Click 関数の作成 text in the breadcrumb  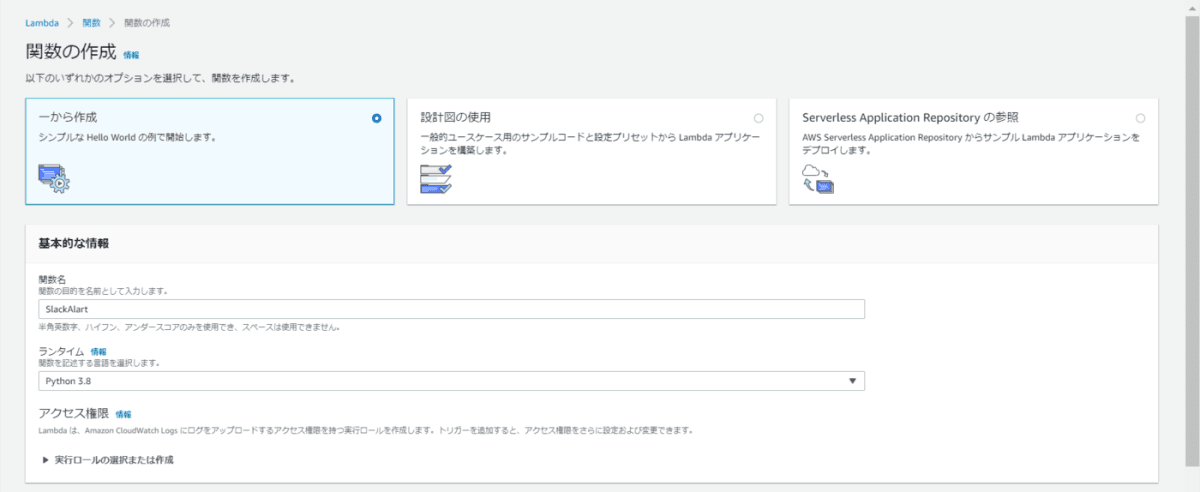(146, 22)
